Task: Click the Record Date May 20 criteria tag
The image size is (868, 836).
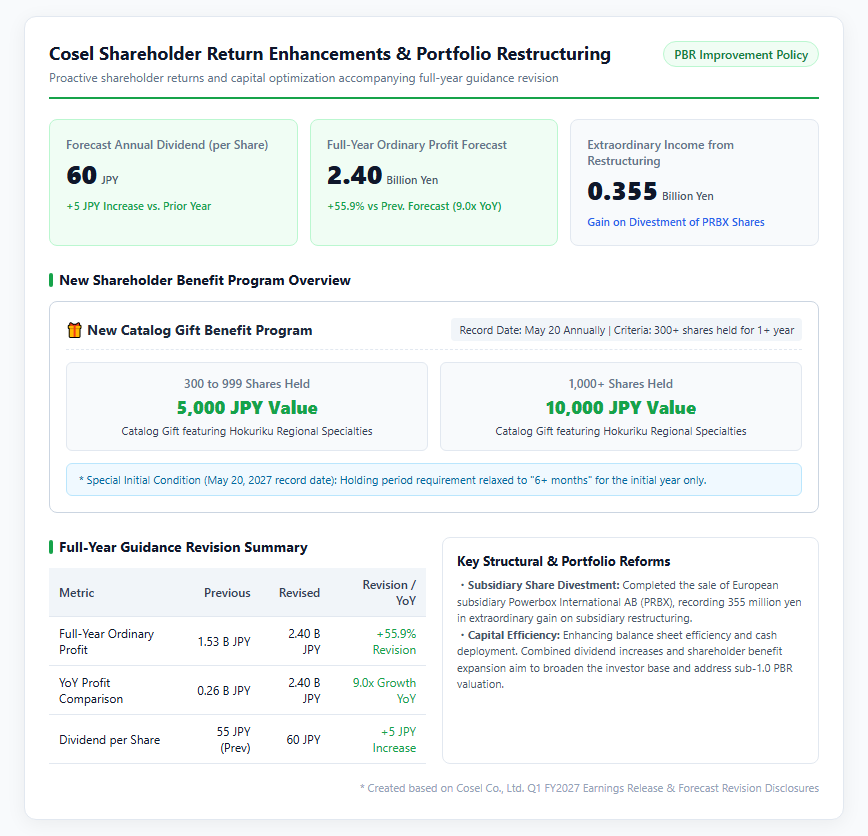Action: click(x=627, y=331)
